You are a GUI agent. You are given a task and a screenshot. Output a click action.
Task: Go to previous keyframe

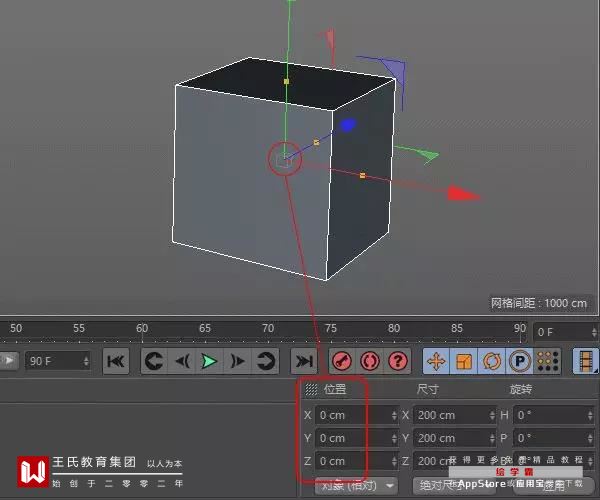click(154, 361)
